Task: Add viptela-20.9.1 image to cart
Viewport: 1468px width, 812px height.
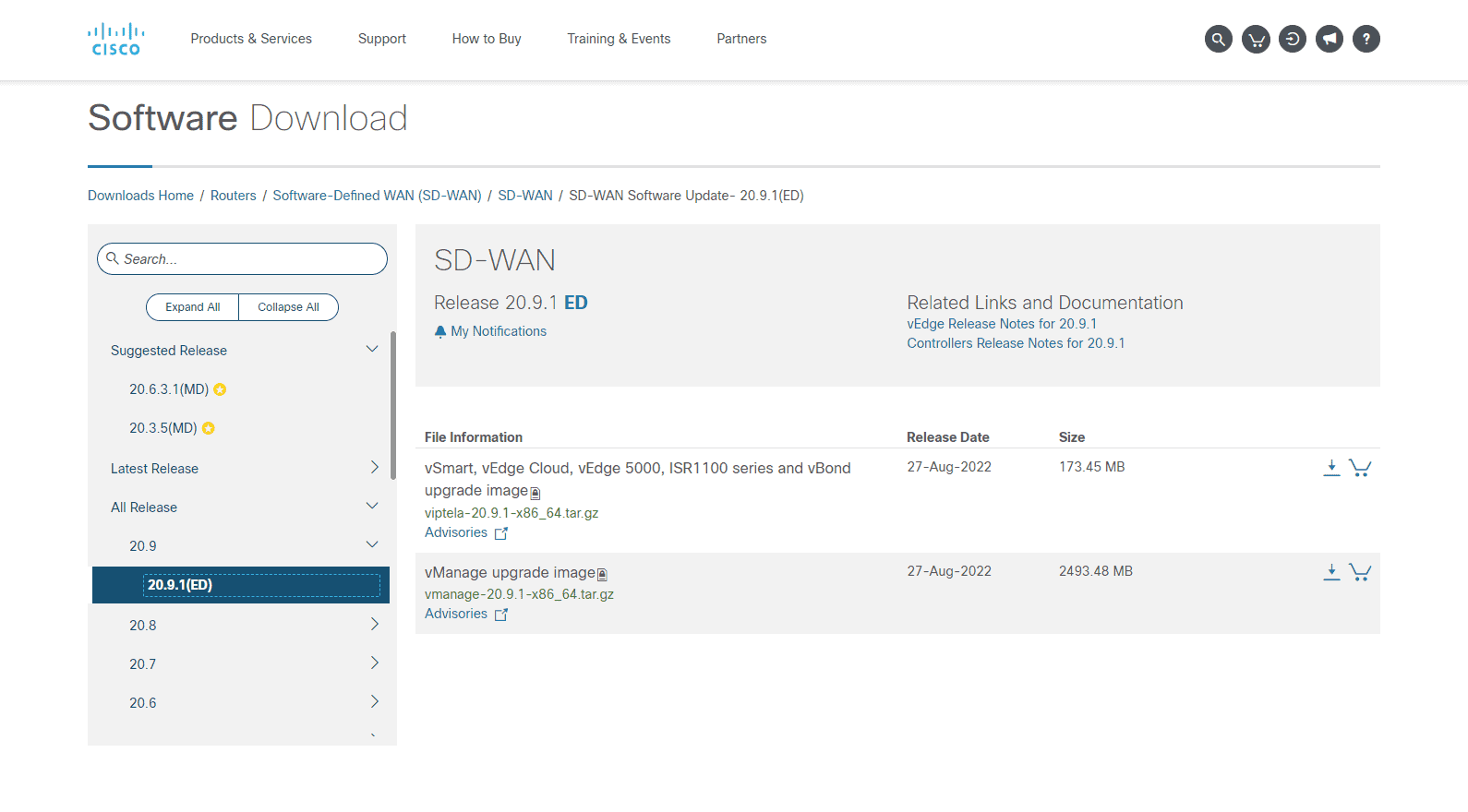Action: tap(1360, 468)
